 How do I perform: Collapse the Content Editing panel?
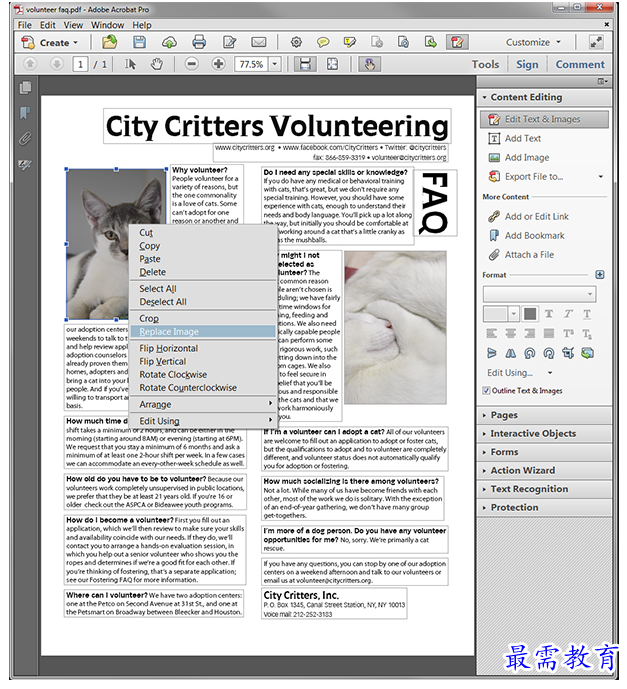pos(544,97)
